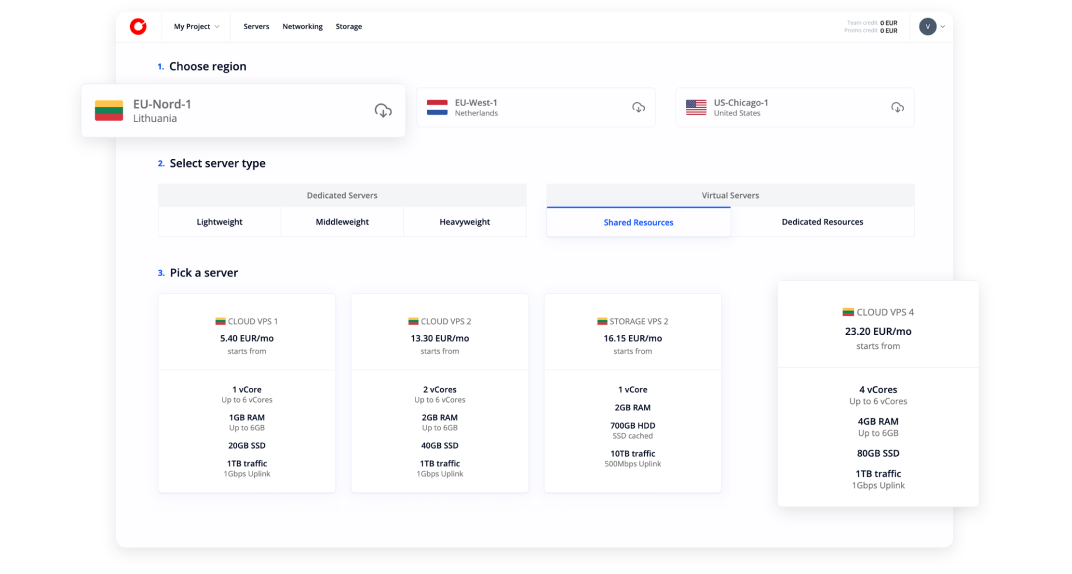
Task: Click the cloud download icon on US-Chicago-1
Action: click(x=898, y=107)
